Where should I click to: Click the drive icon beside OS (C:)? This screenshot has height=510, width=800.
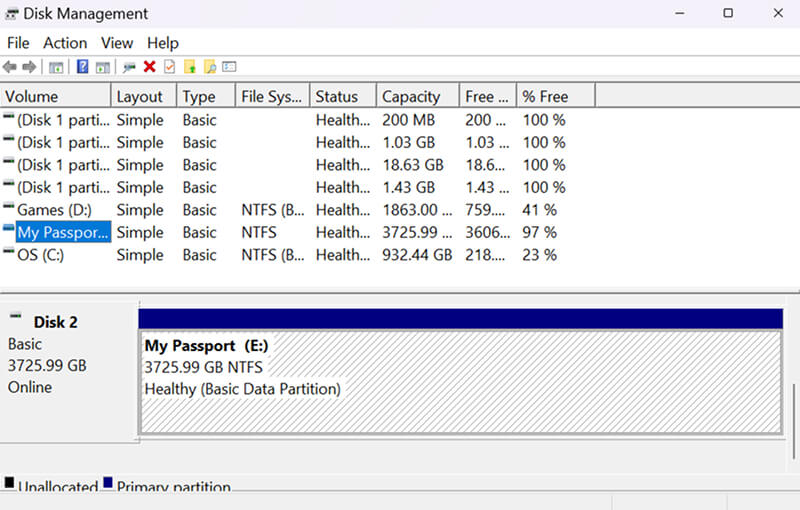[9, 250]
